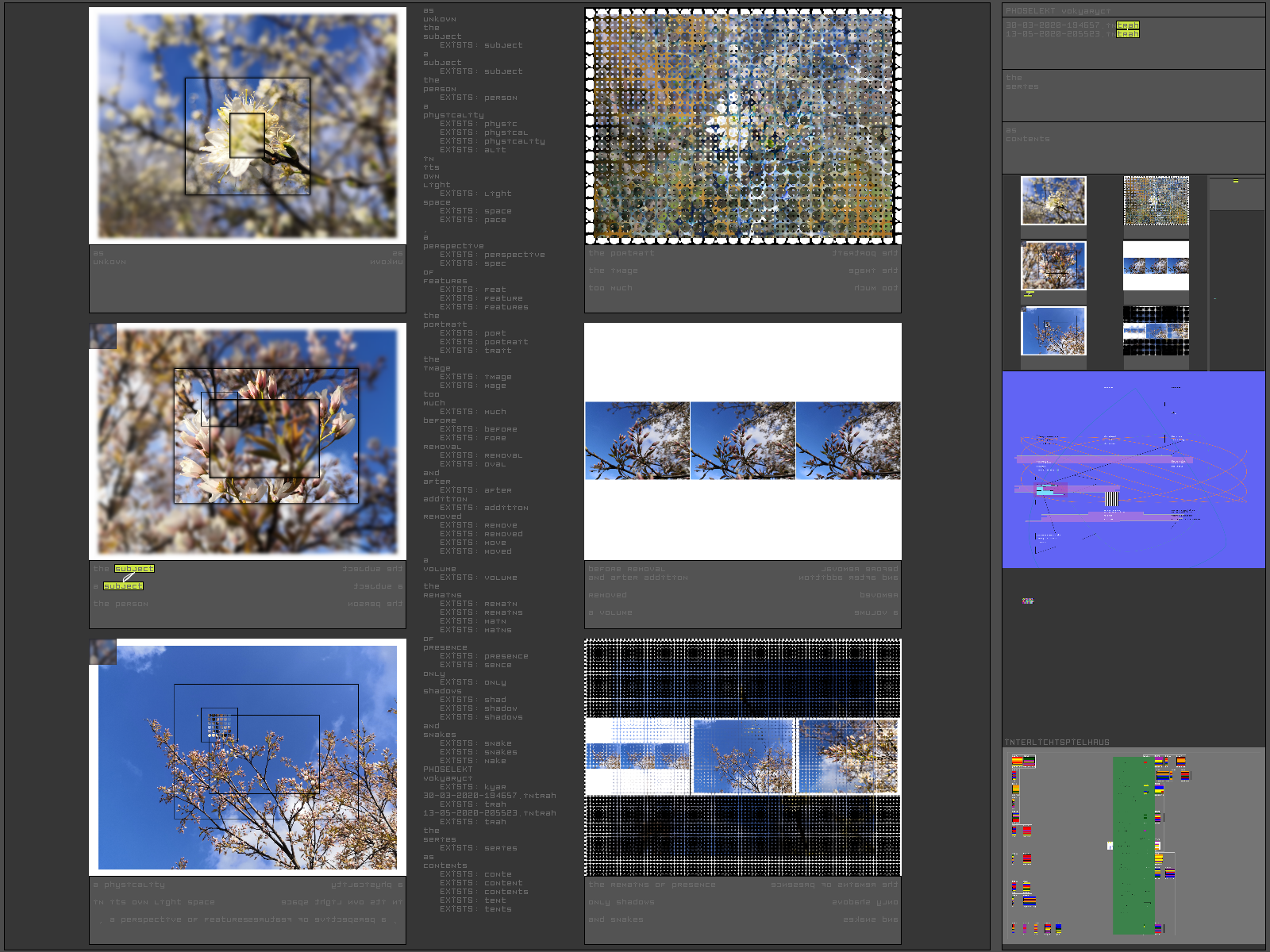The image size is (1270, 952).
Task: Click corner mini-thumbnail on the blue sky photo
Action: 102,652
